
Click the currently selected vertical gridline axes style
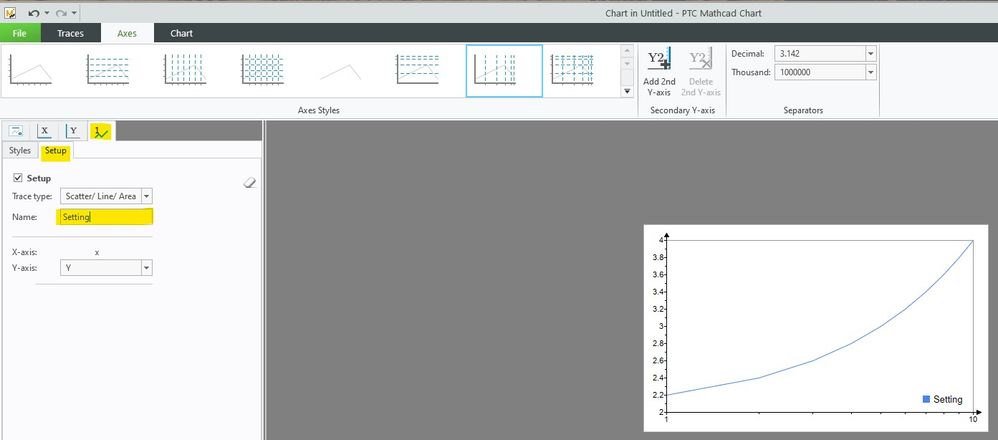tap(504, 71)
